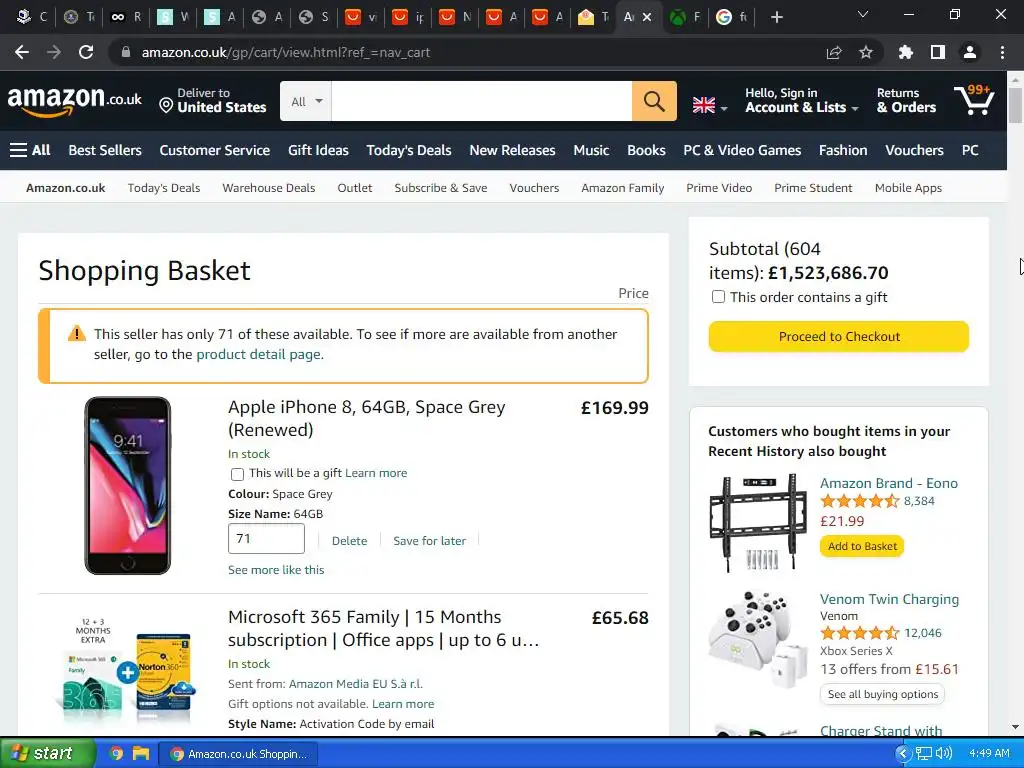The width and height of the screenshot is (1024, 768).
Task: Open a new browser tab
Action: pyautogui.click(x=776, y=17)
